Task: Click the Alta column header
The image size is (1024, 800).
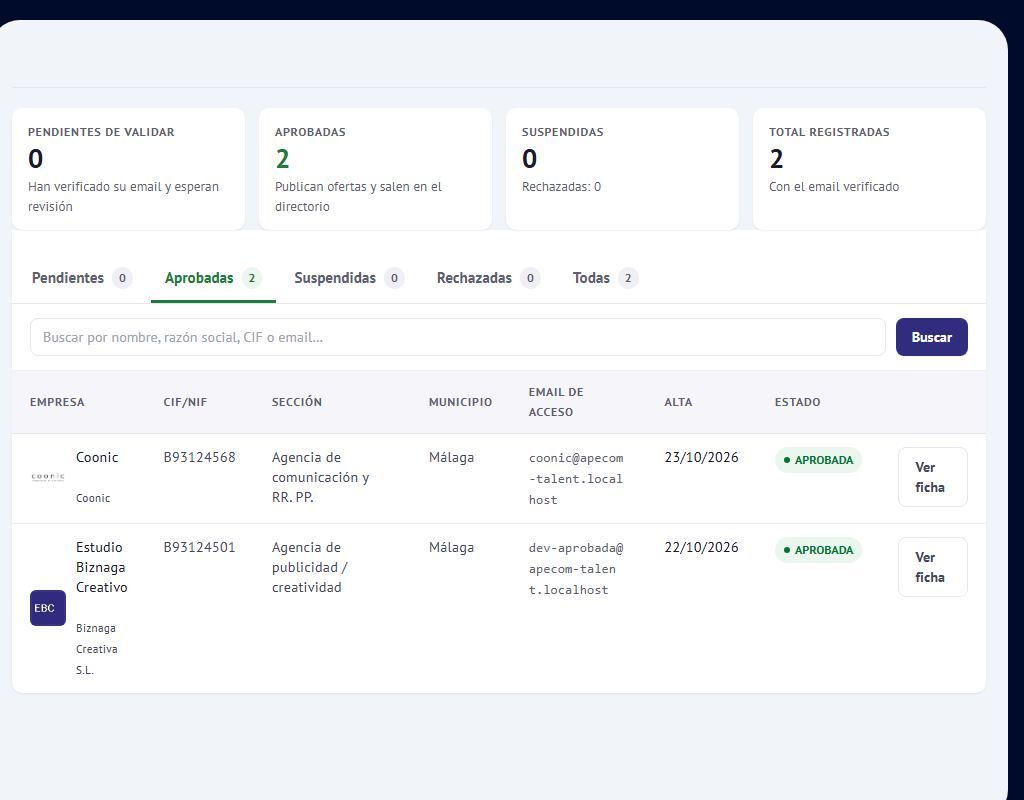Action: [678, 402]
